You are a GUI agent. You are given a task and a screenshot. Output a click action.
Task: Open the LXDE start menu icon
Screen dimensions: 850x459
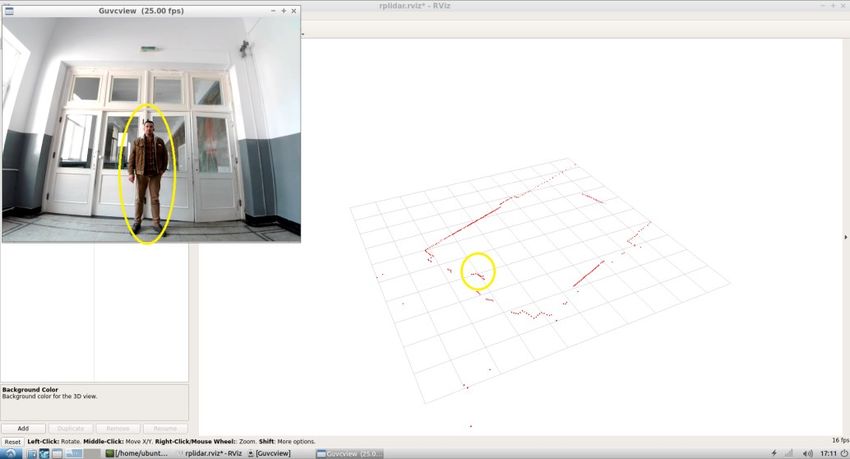coord(11,454)
